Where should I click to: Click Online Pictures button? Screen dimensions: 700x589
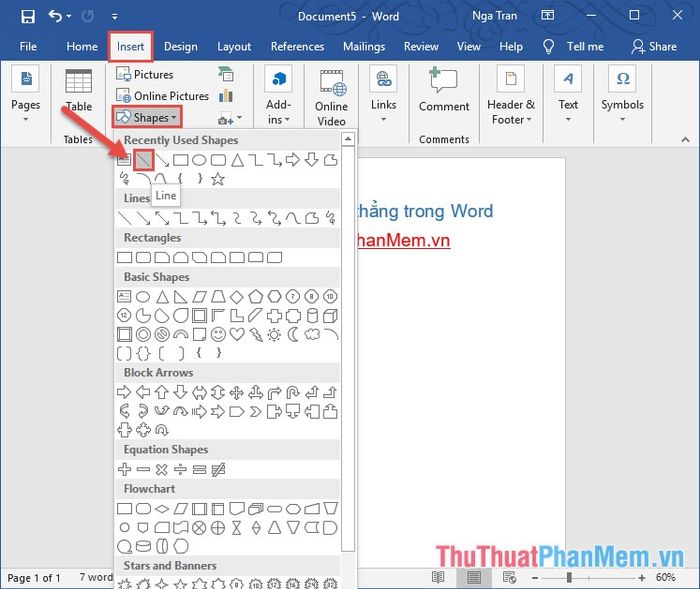[162, 96]
